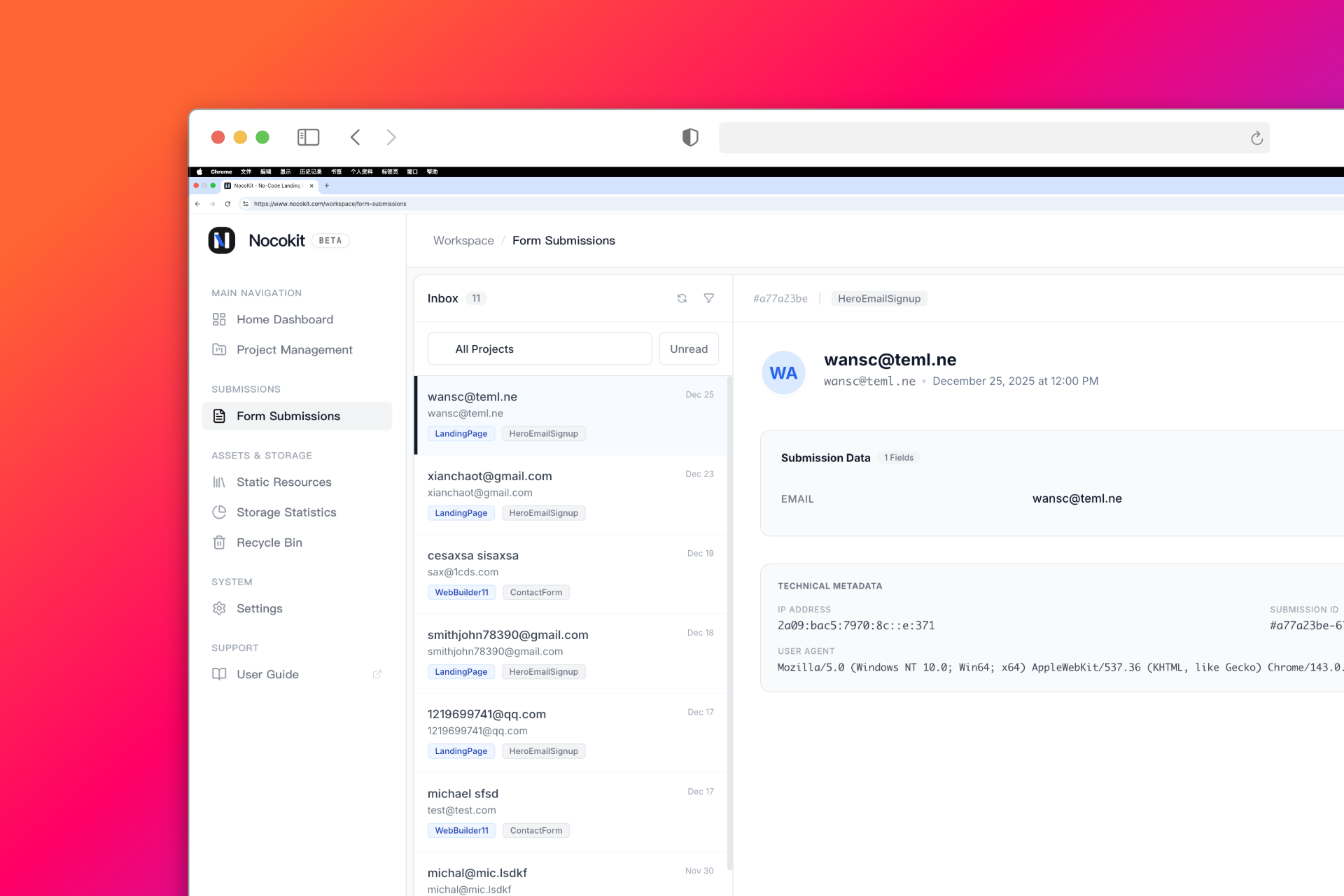The width and height of the screenshot is (1344, 896).
Task: Click the Nocokit logo
Action: 221,240
